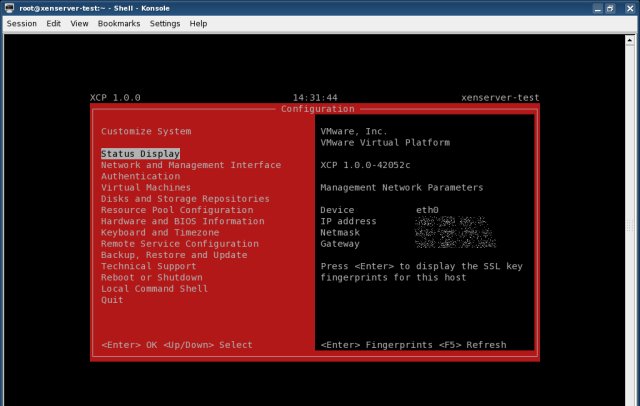
Task: Select Keyboard and Timezone
Action: point(160,232)
